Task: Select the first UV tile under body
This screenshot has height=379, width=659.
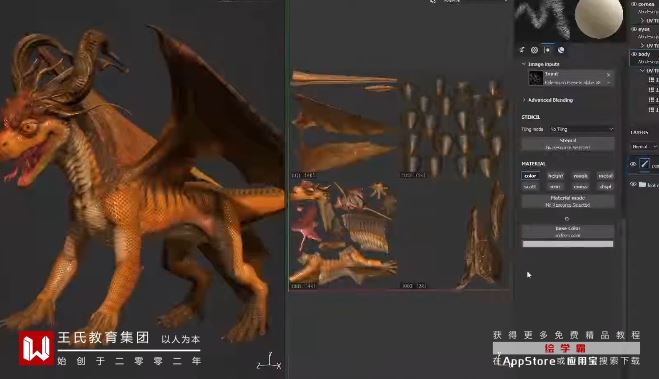Action: point(653,79)
